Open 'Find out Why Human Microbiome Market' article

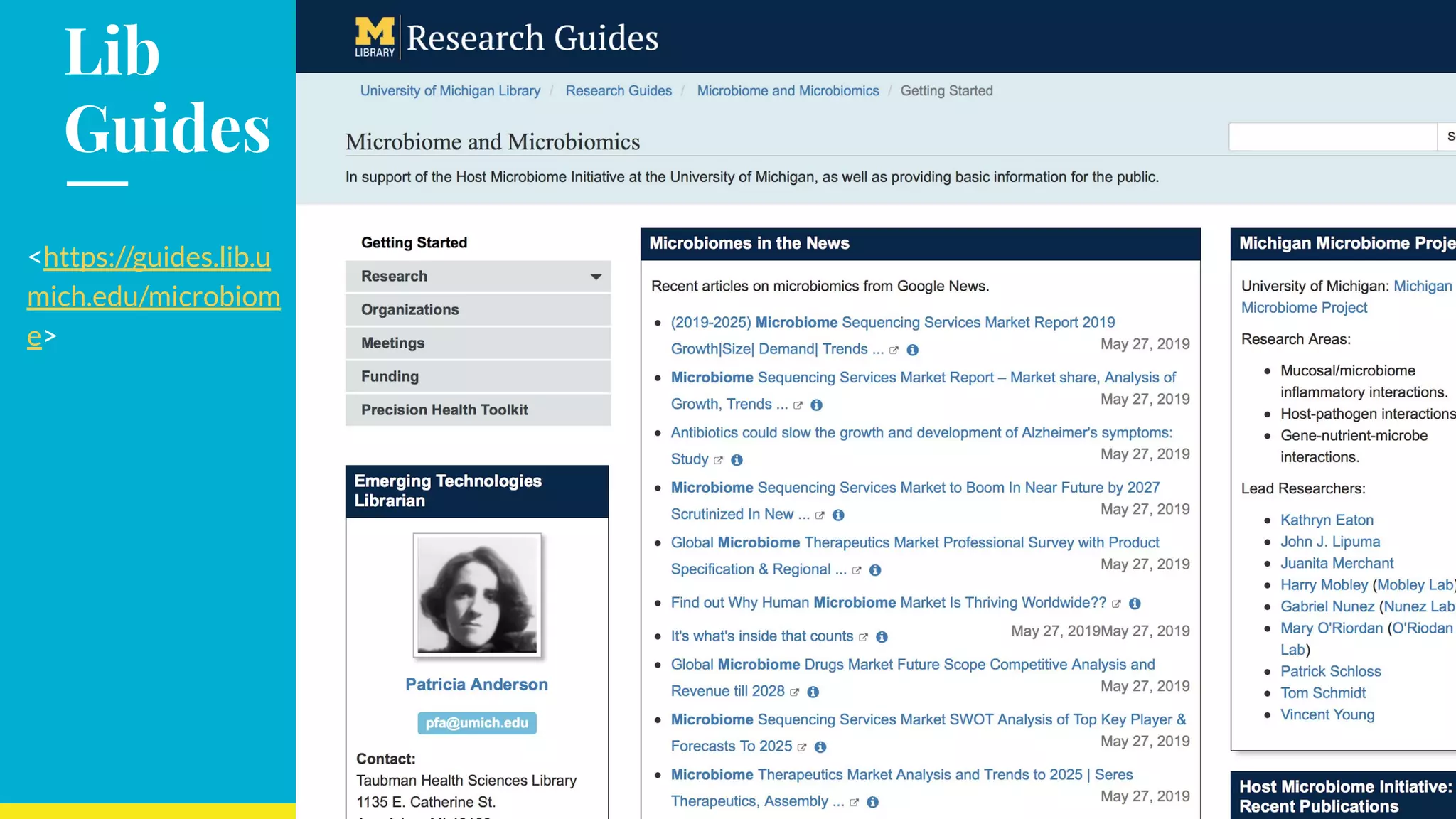[x=889, y=603]
